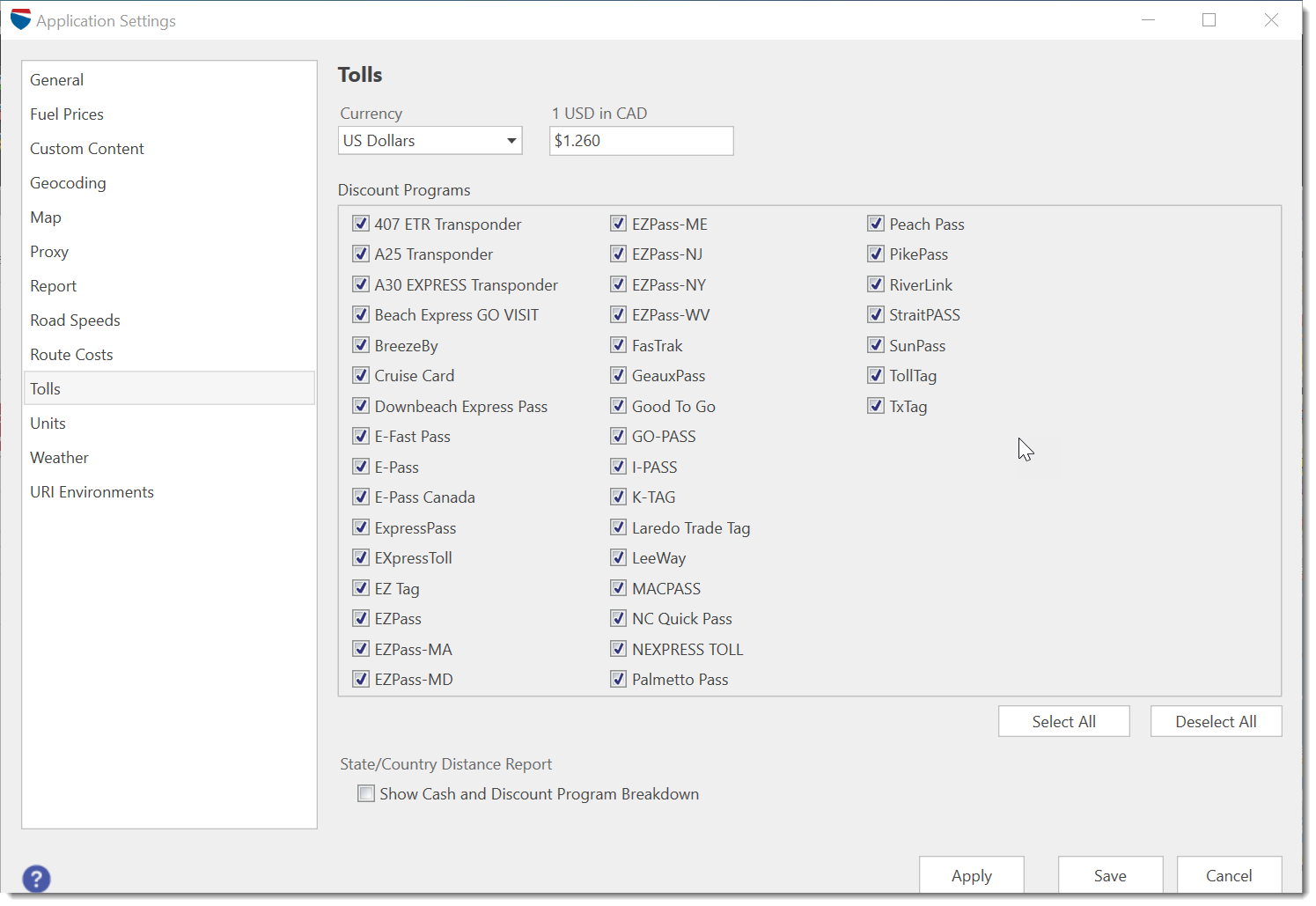This screenshot has height=906, width=1316.
Task: Click the Select All button
Action: (1063, 721)
